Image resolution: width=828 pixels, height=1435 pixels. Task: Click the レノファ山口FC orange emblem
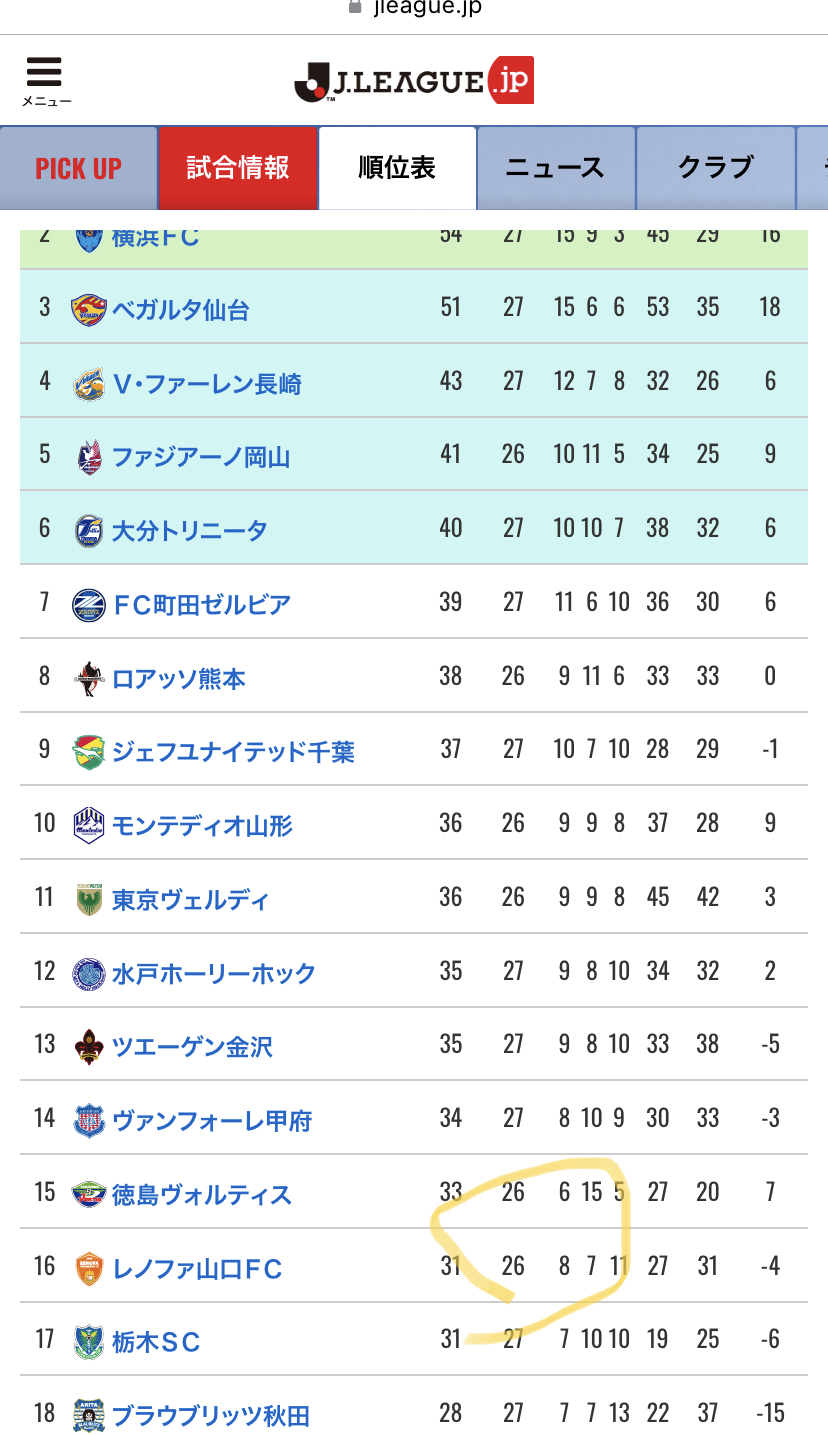click(88, 1269)
